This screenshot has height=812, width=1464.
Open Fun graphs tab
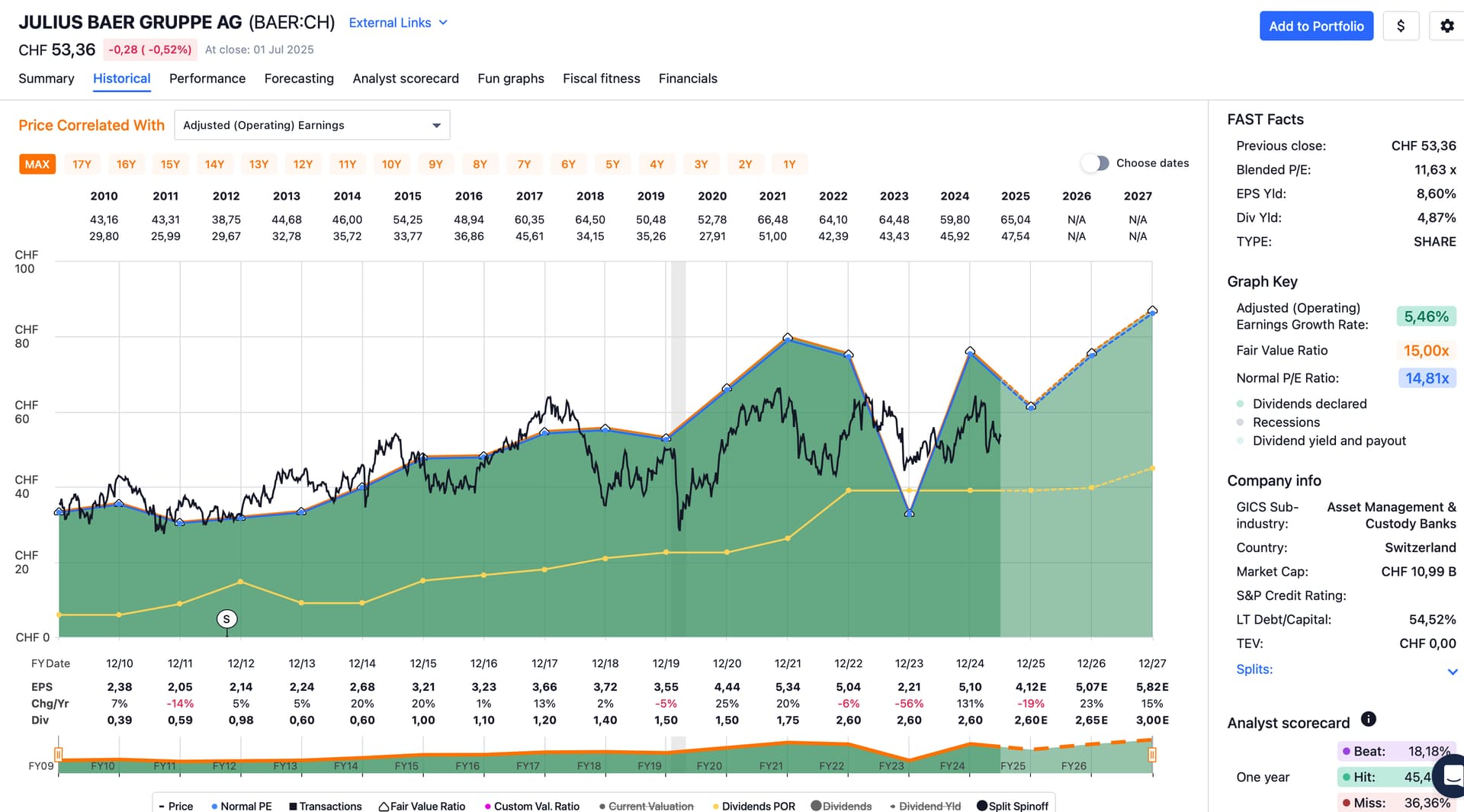tap(511, 79)
